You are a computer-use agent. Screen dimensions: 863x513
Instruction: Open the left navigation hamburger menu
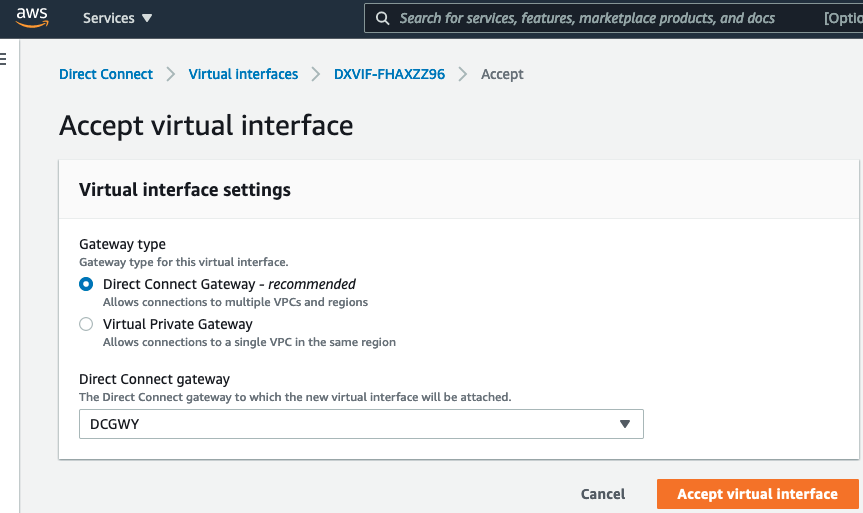(x=3, y=59)
